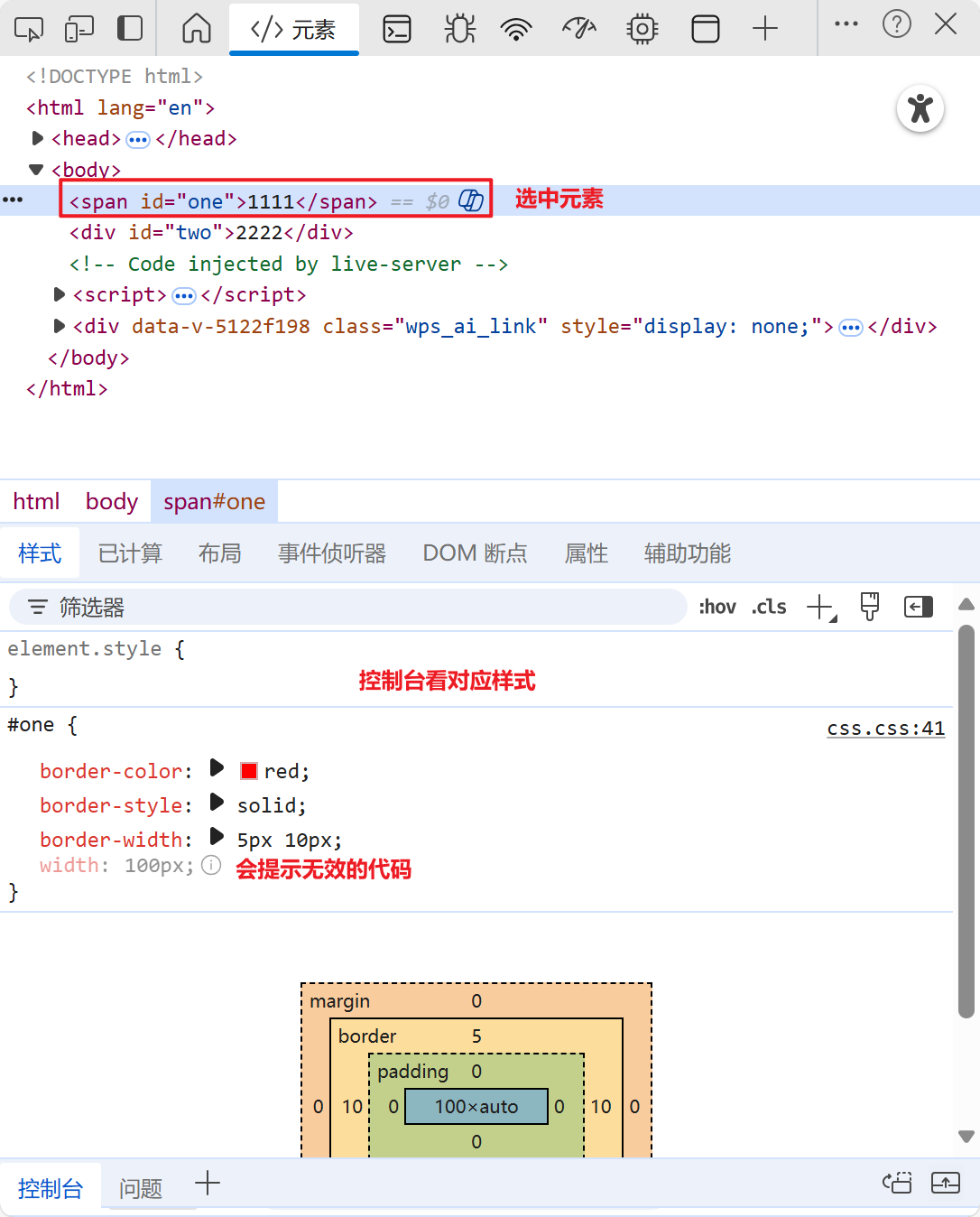Open the Sources bug icon
Viewport: 980px width, 1217px height.
click(460, 29)
